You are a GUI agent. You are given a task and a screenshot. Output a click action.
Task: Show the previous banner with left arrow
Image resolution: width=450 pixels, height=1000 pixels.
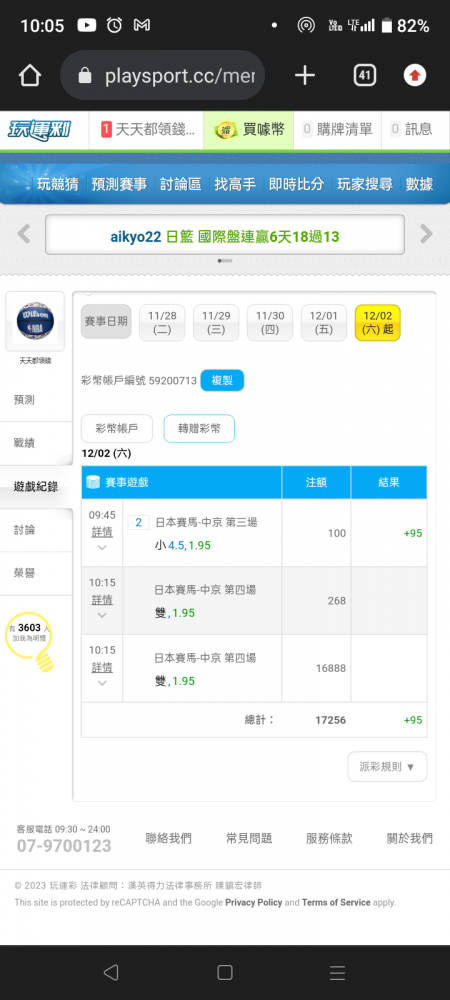[x=24, y=234]
